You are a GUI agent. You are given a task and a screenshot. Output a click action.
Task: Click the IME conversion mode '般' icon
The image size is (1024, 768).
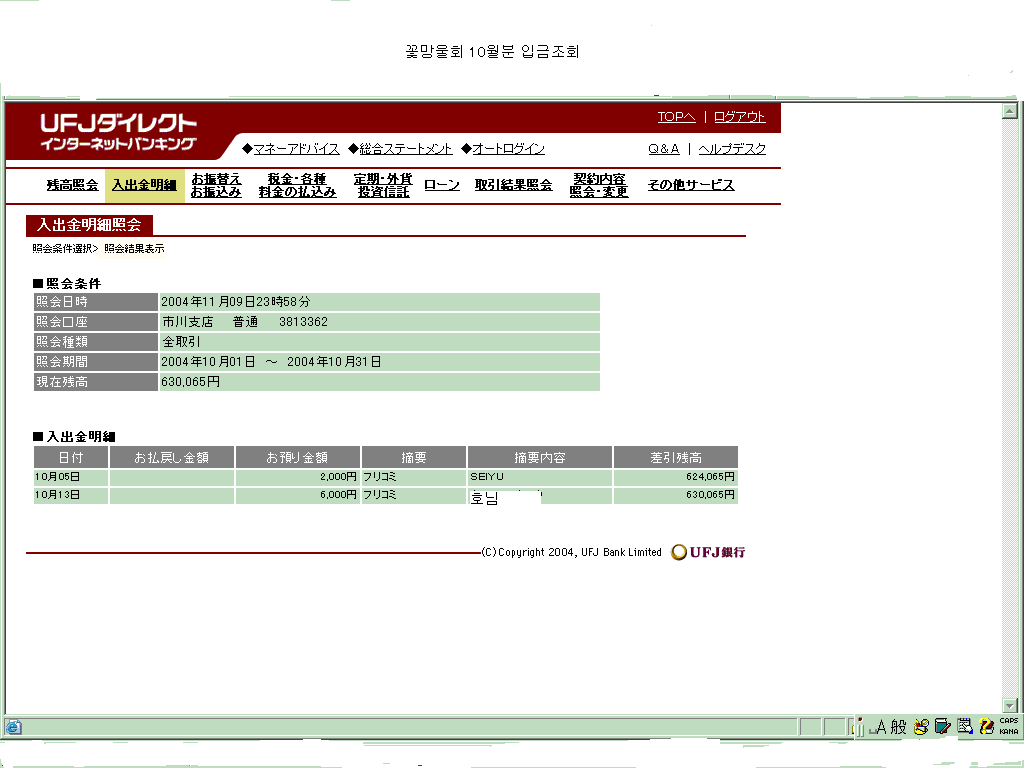(898, 727)
